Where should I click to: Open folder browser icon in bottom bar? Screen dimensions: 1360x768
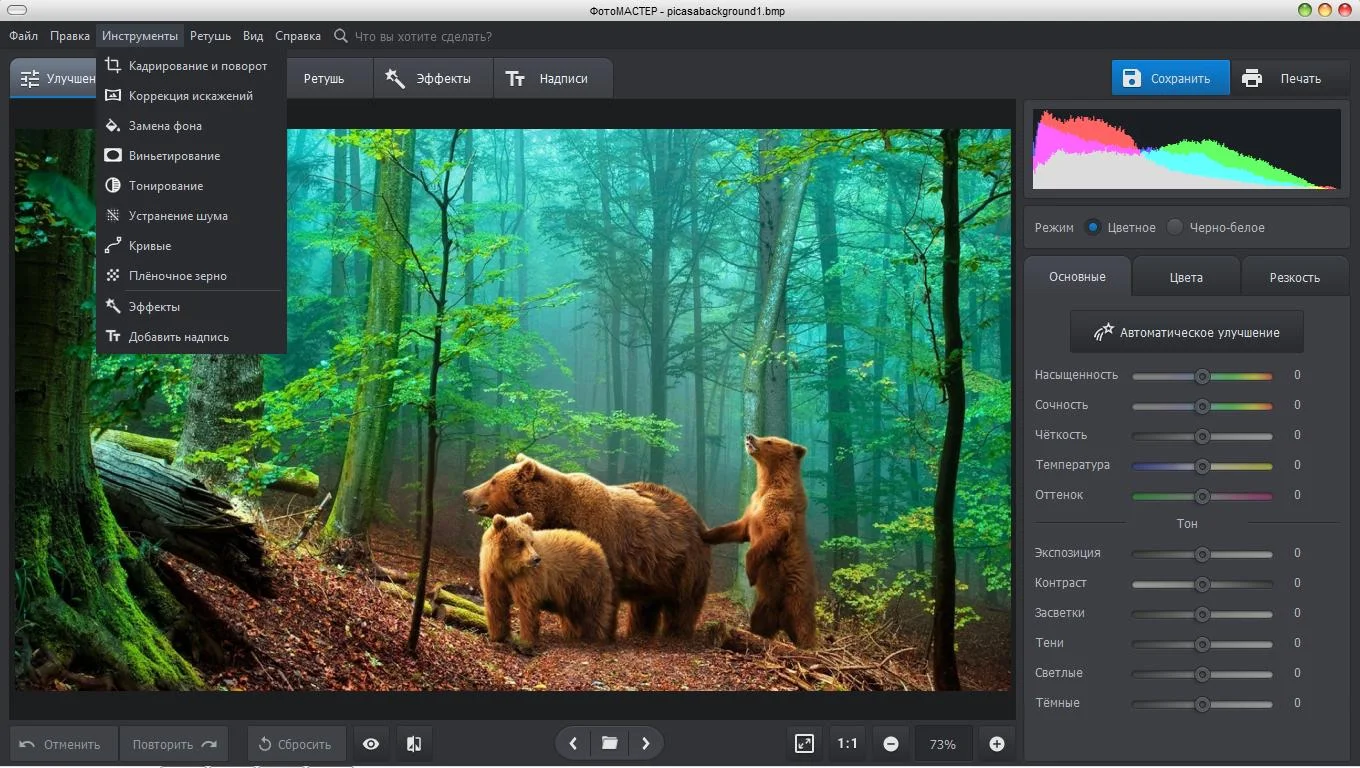point(609,744)
